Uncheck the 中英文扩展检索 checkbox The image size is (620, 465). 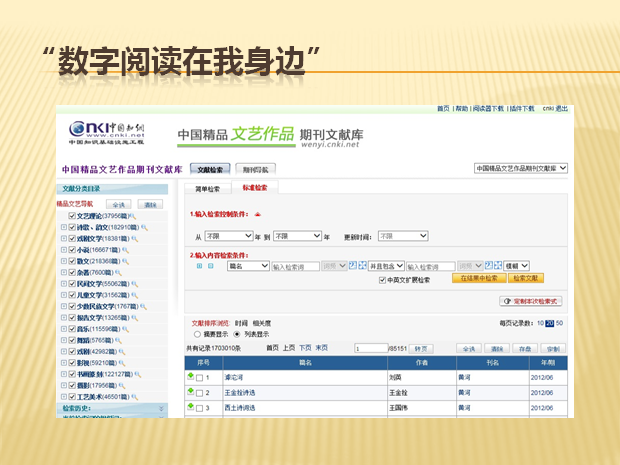[x=382, y=280]
